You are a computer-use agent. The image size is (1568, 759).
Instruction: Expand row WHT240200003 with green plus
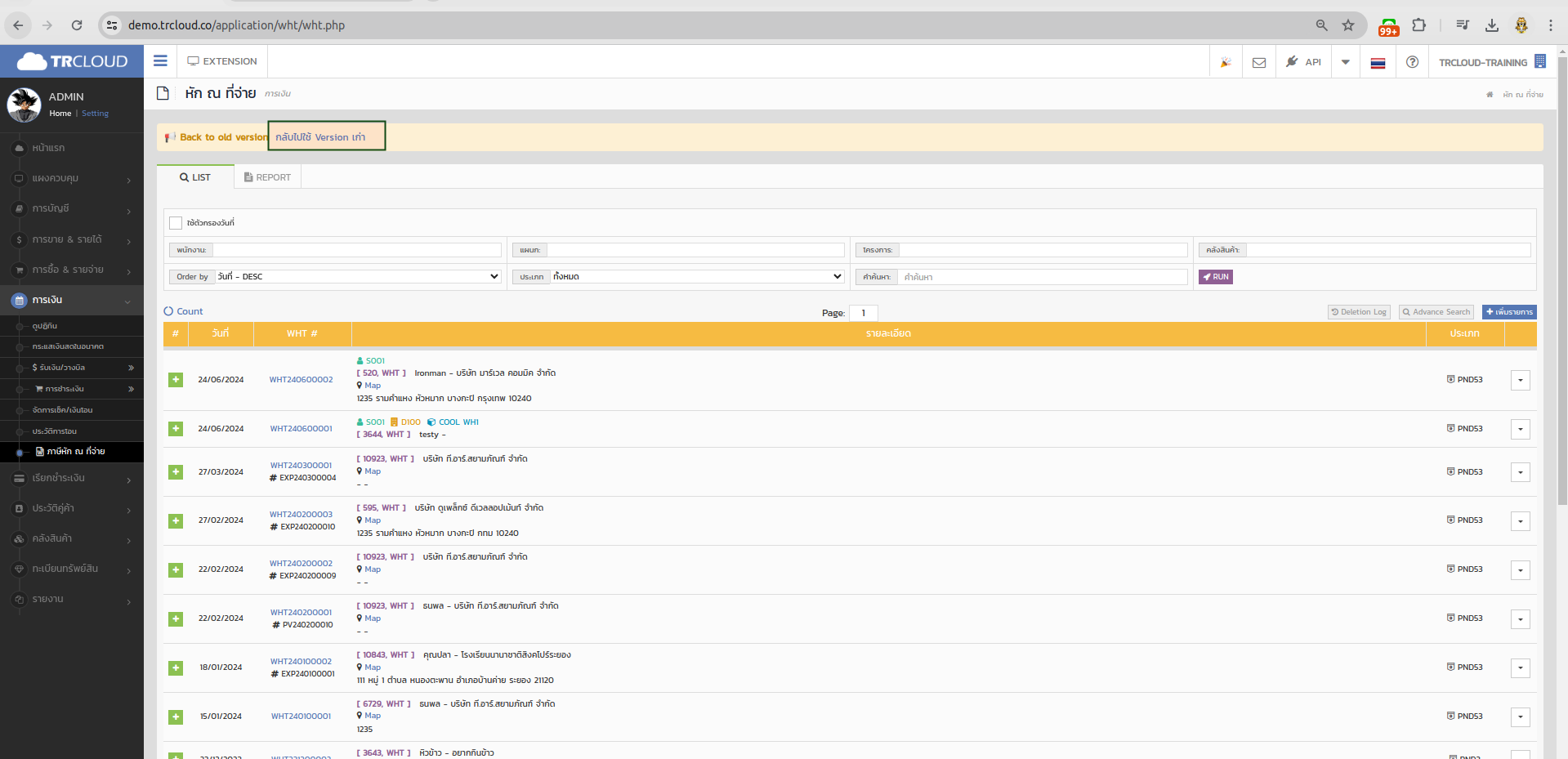coord(176,520)
